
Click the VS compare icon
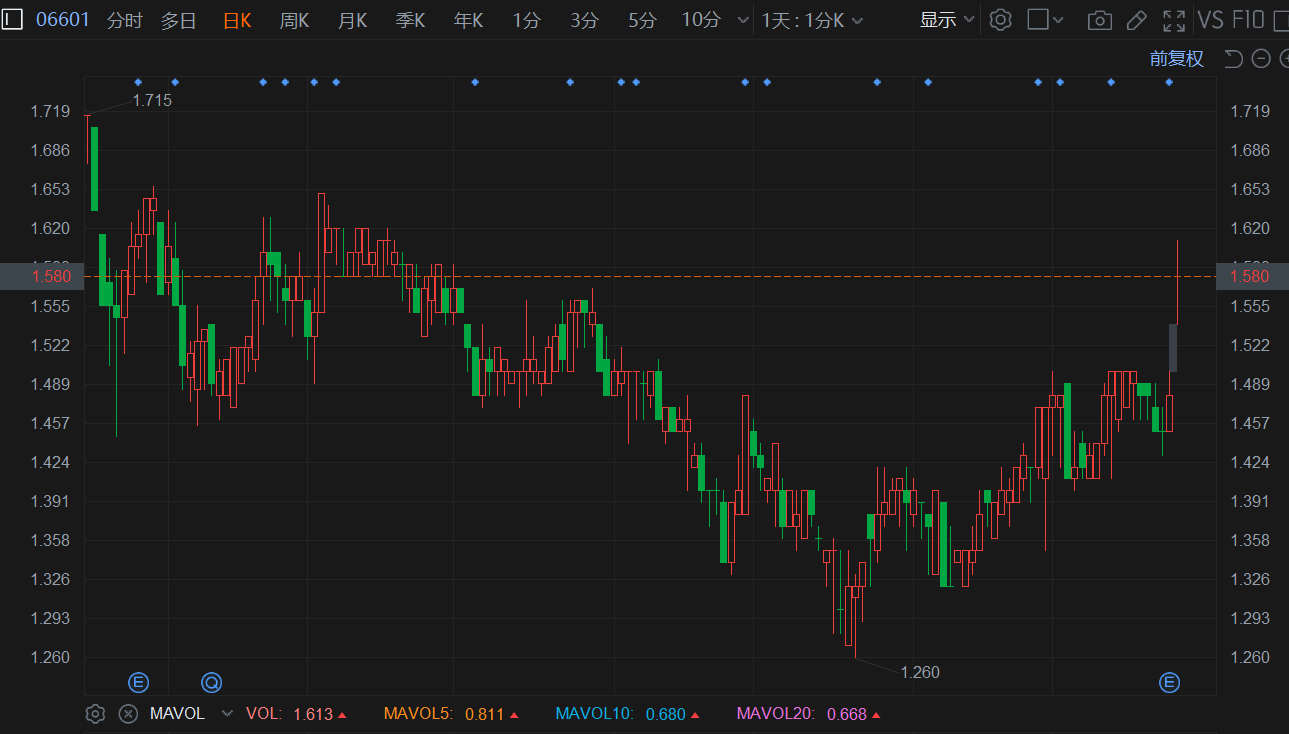[1211, 20]
